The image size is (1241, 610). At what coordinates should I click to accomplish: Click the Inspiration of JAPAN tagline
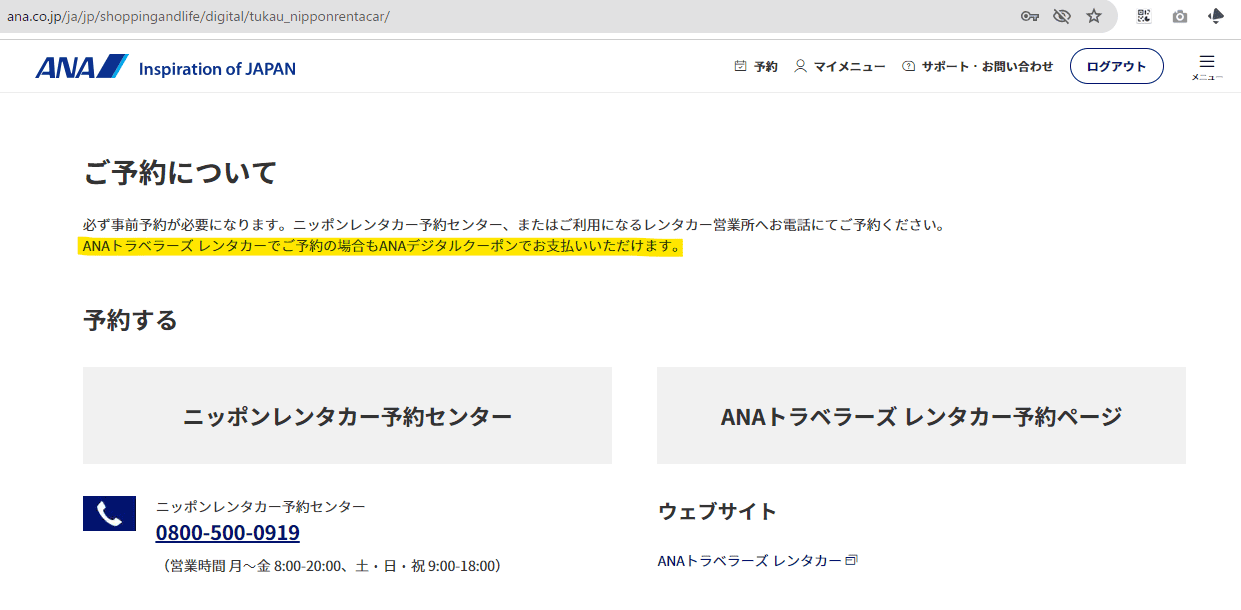tap(217, 69)
